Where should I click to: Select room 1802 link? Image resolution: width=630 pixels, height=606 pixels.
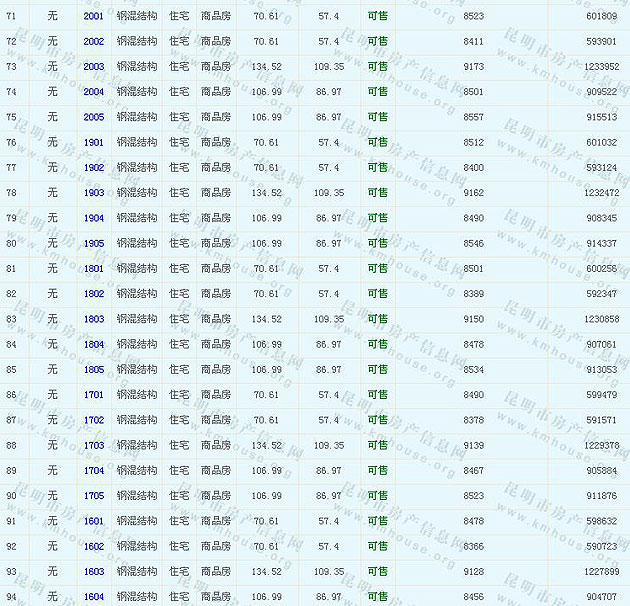(x=93, y=294)
